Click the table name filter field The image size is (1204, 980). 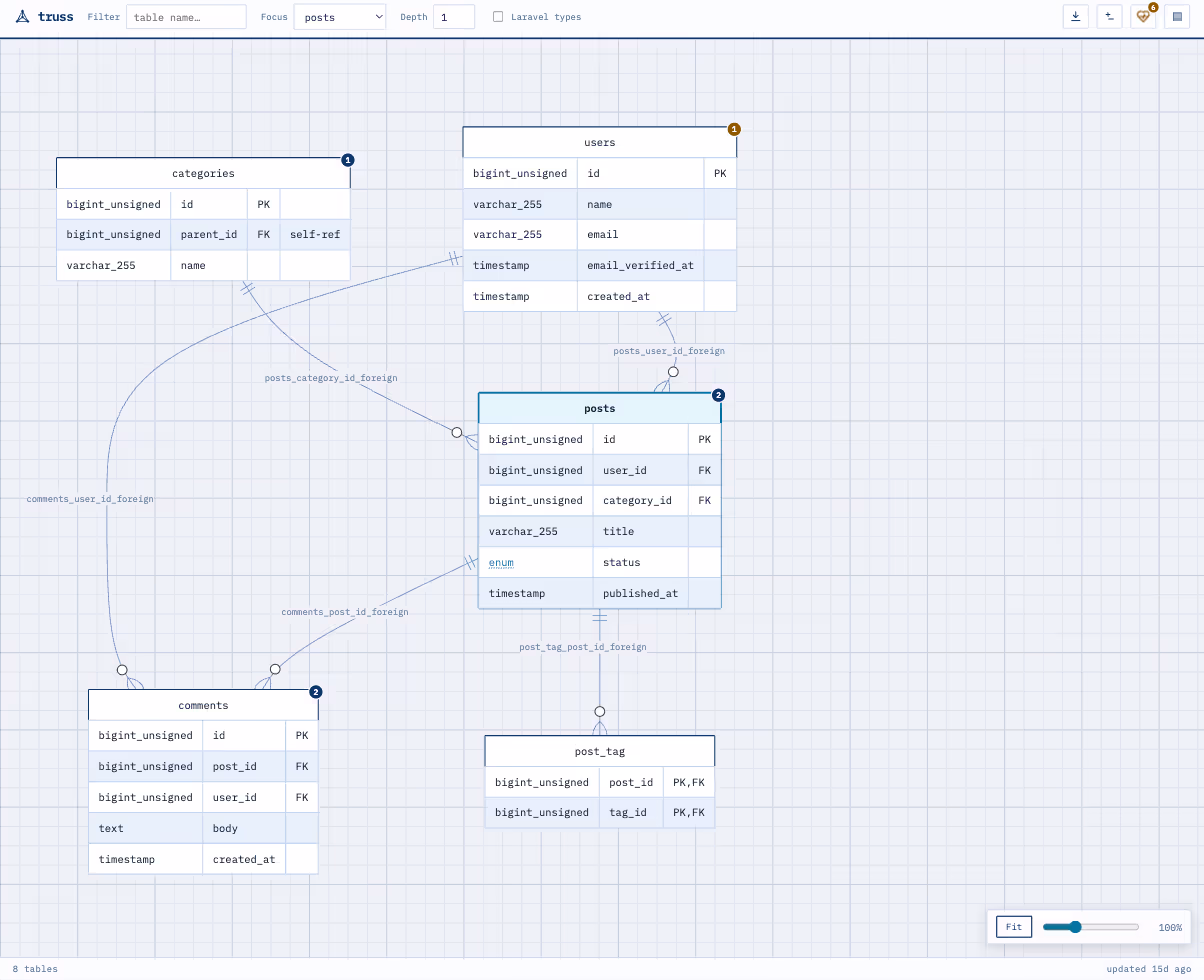click(x=186, y=17)
